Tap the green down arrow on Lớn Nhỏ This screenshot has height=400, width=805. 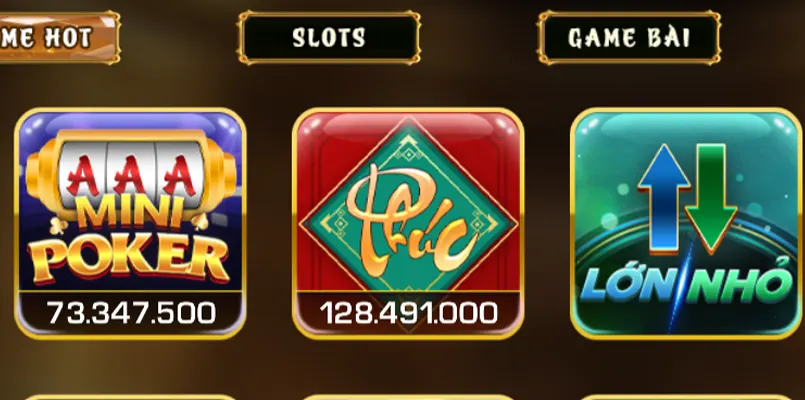pyautogui.click(x=712, y=199)
